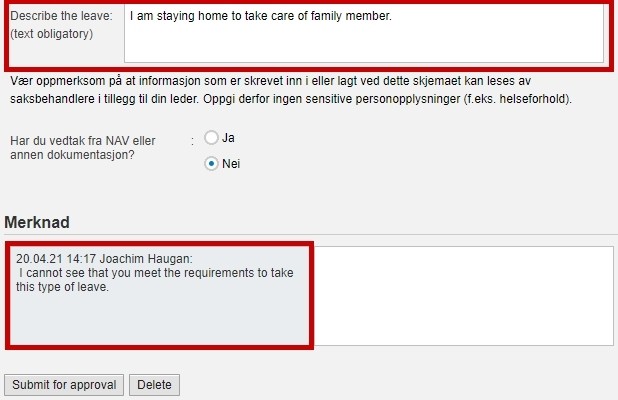Screen dimensions: 618x400
Task: Click the '(text obligatory)' hint text
Action: point(52,34)
